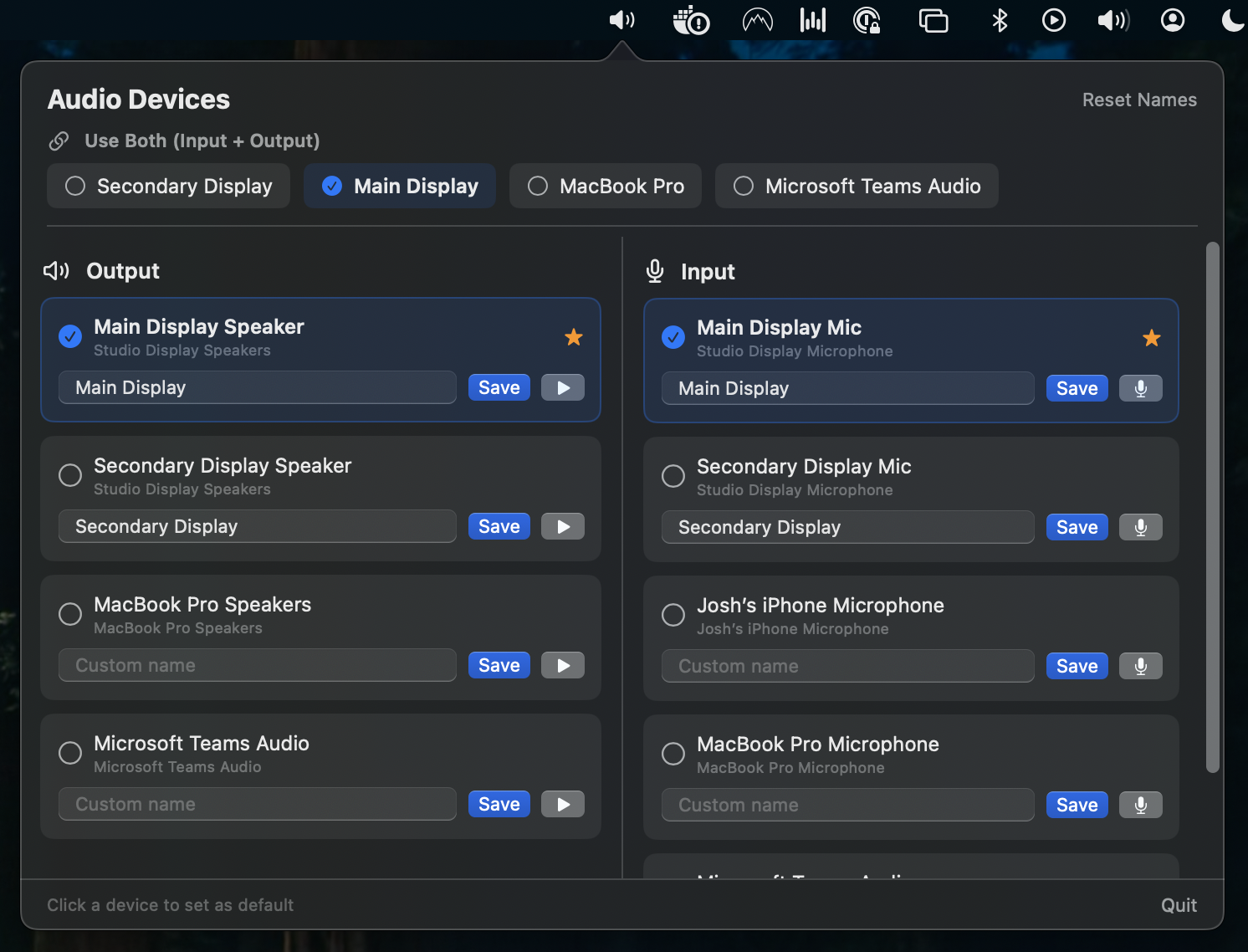
Task: Type in the MacBook Pro Speakers custom name field
Action: click(257, 665)
